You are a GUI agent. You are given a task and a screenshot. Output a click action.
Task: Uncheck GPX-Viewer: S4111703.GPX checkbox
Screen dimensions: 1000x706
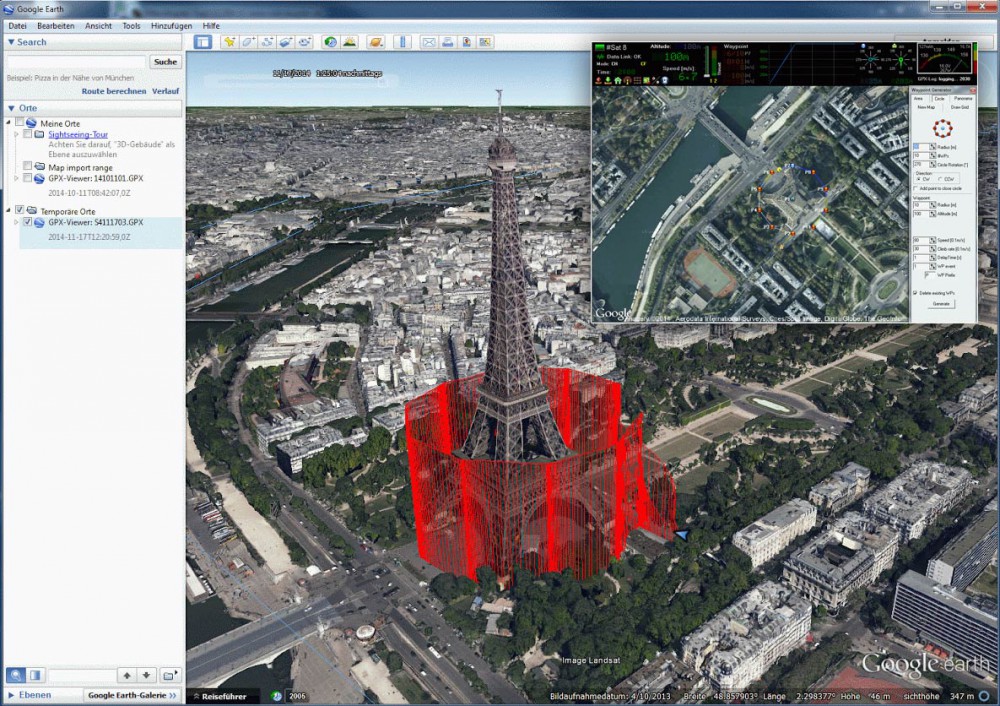click(27, 222)
